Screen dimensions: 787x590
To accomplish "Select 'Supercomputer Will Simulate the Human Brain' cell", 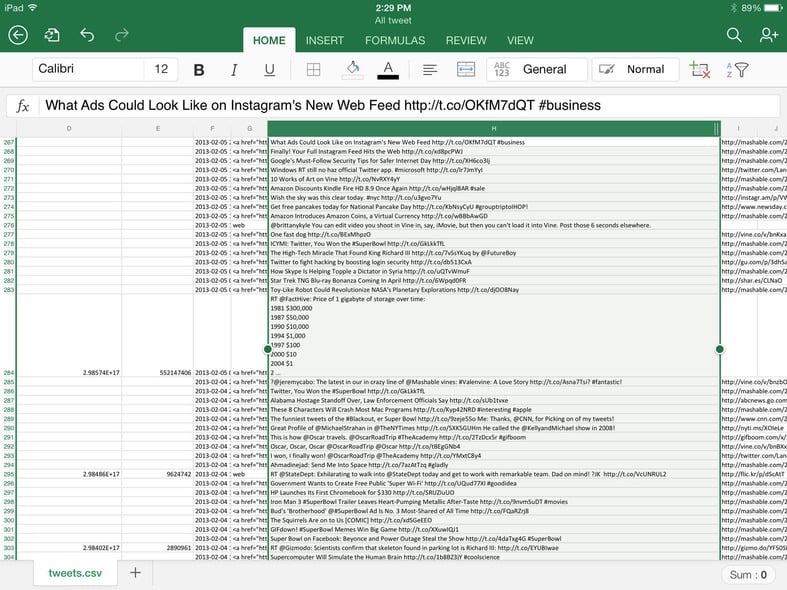I will [x=494, y=557].
